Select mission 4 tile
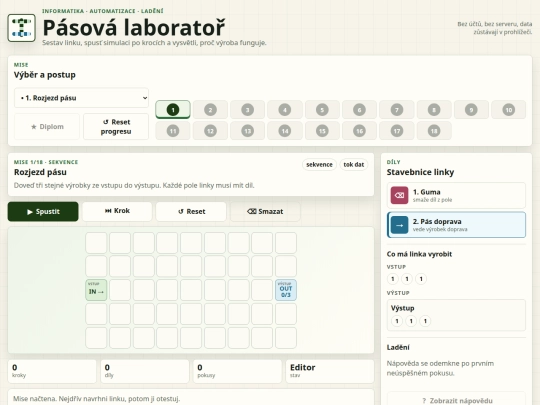The height and width of the screenshot is (405, 540). [285, 110]
